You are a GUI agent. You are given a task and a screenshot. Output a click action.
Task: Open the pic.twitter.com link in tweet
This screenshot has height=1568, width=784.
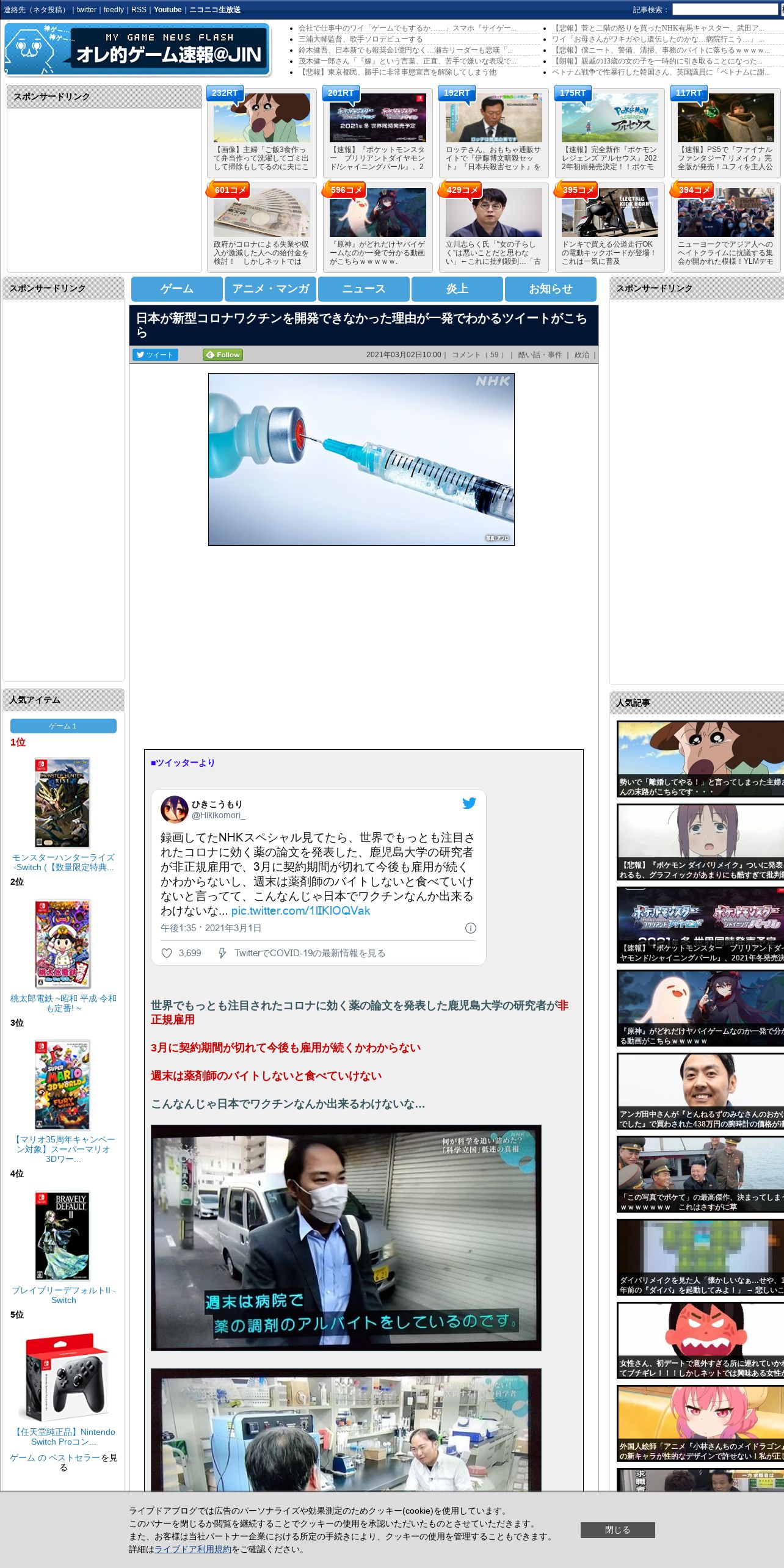[300, 910]
